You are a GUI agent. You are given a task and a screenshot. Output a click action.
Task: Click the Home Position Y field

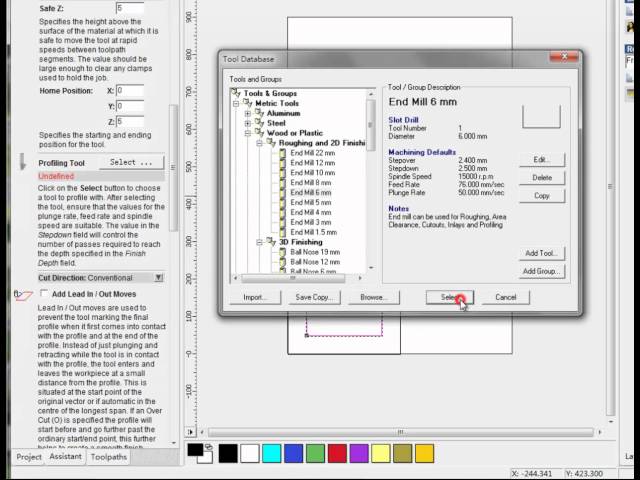click(130, 106)
